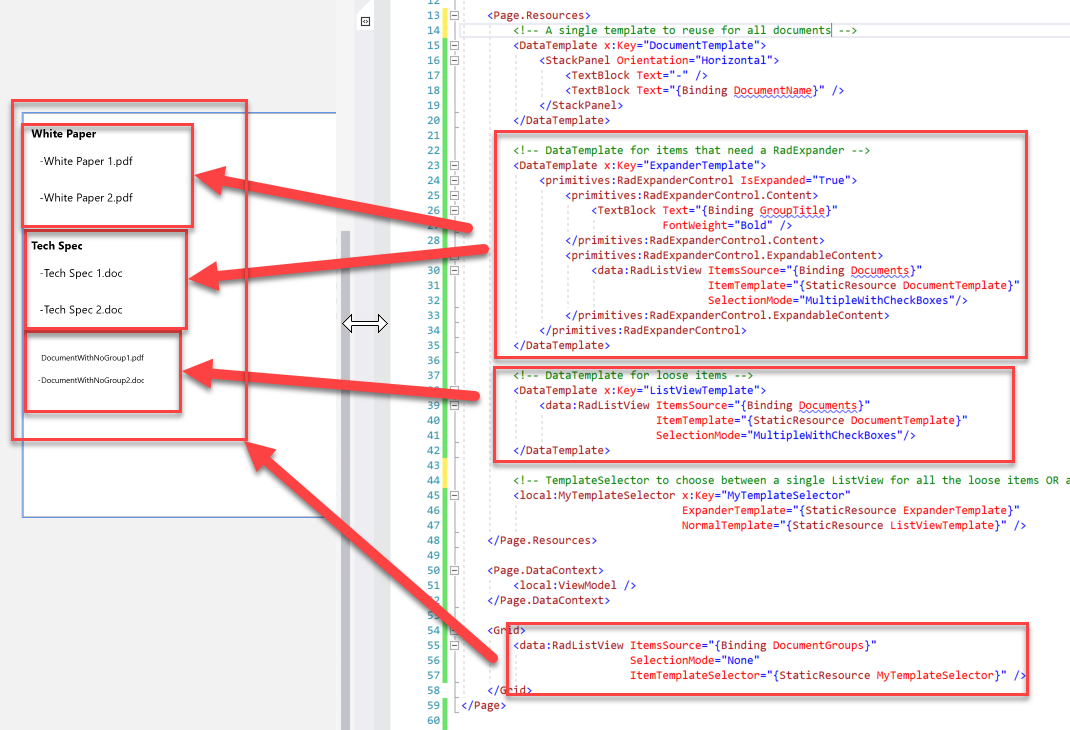This screenshot has width=1070, height=730.
Task: Collapse the DocumentTemplate DataTemplate at line 15
Action: coord(454,45)
